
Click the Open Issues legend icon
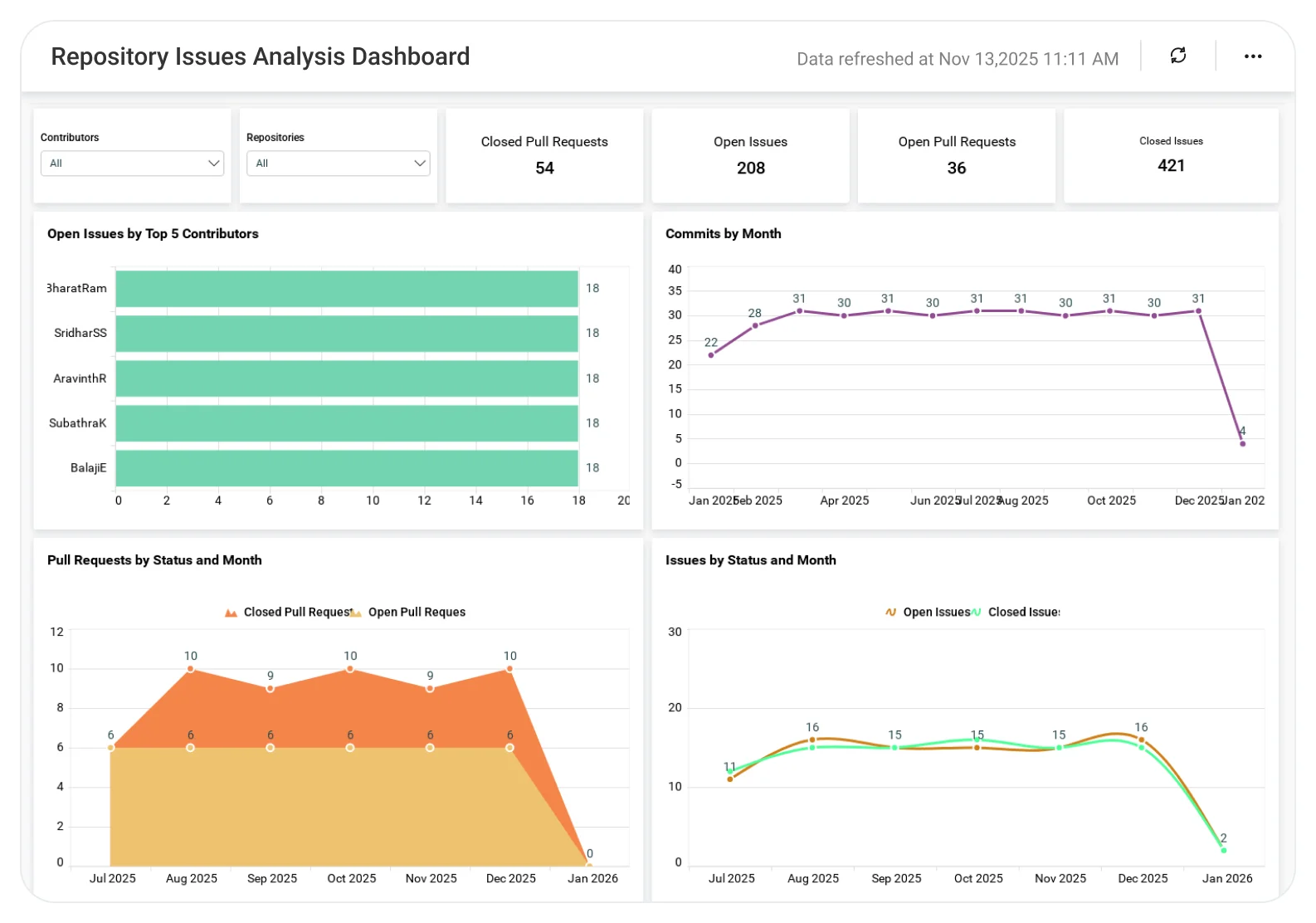tap(890, 613)
